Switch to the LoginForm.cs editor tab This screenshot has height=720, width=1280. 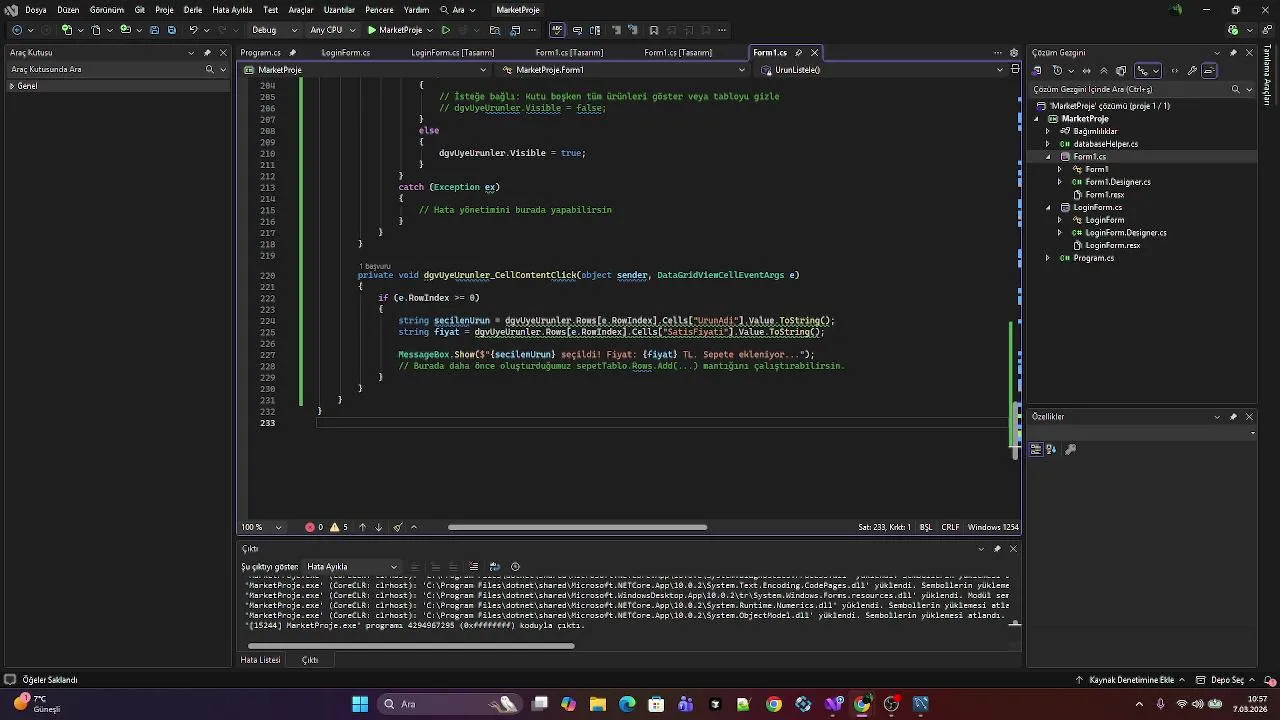[x=346, y=52]
